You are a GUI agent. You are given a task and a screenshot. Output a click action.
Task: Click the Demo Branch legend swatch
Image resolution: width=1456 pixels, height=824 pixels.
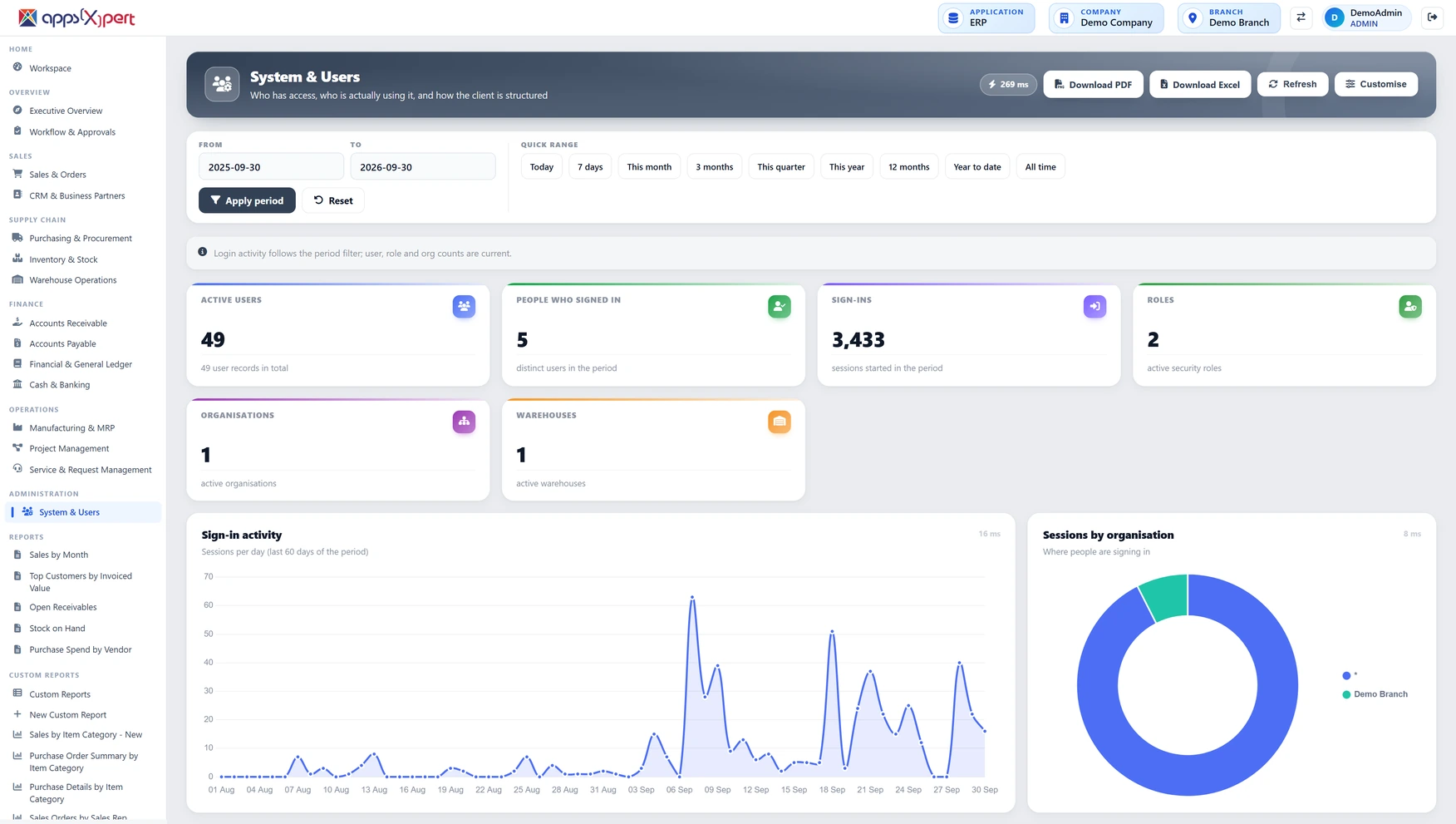coord(1346,694)
